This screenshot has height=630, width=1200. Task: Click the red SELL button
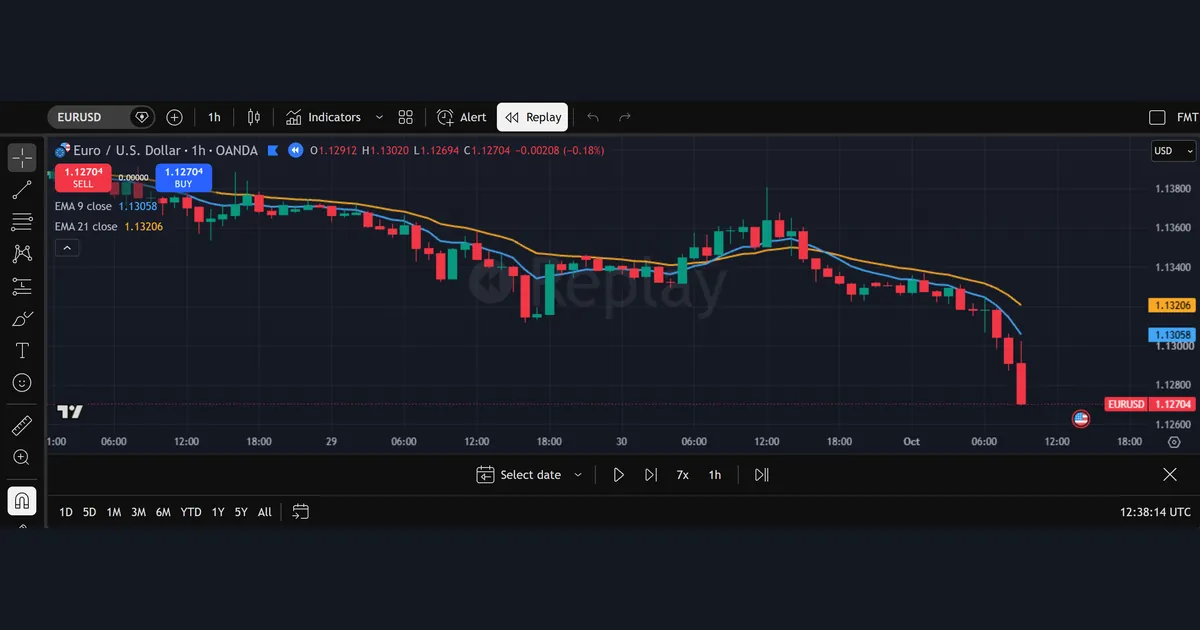click(x=83, y=177)
